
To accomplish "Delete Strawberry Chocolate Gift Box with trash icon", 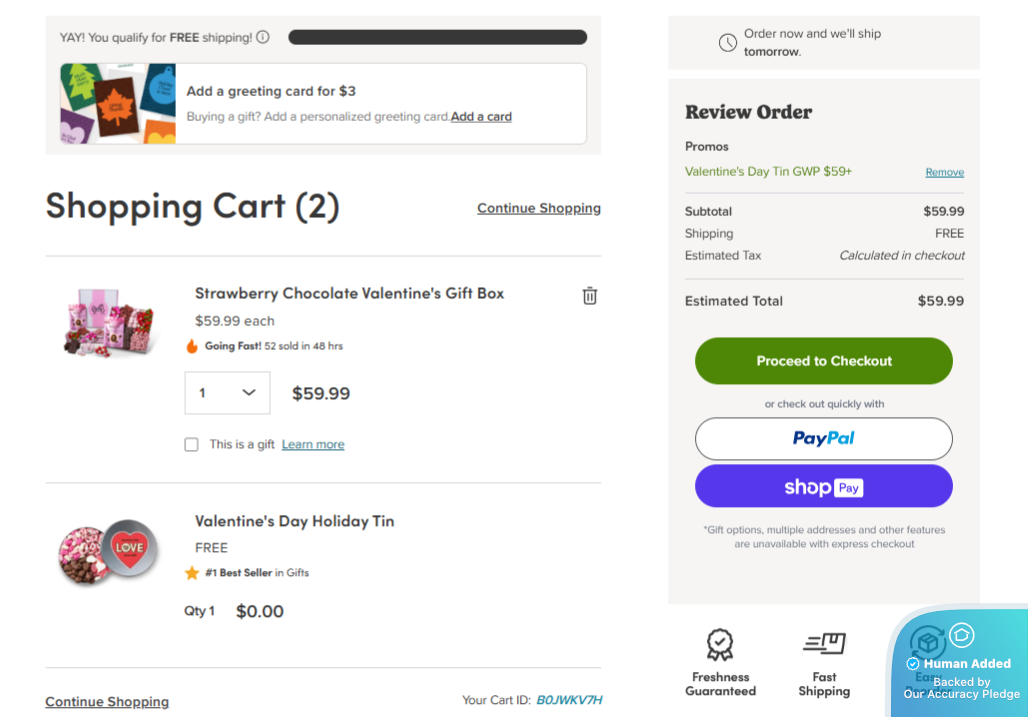I will click(x=590, y=295).
